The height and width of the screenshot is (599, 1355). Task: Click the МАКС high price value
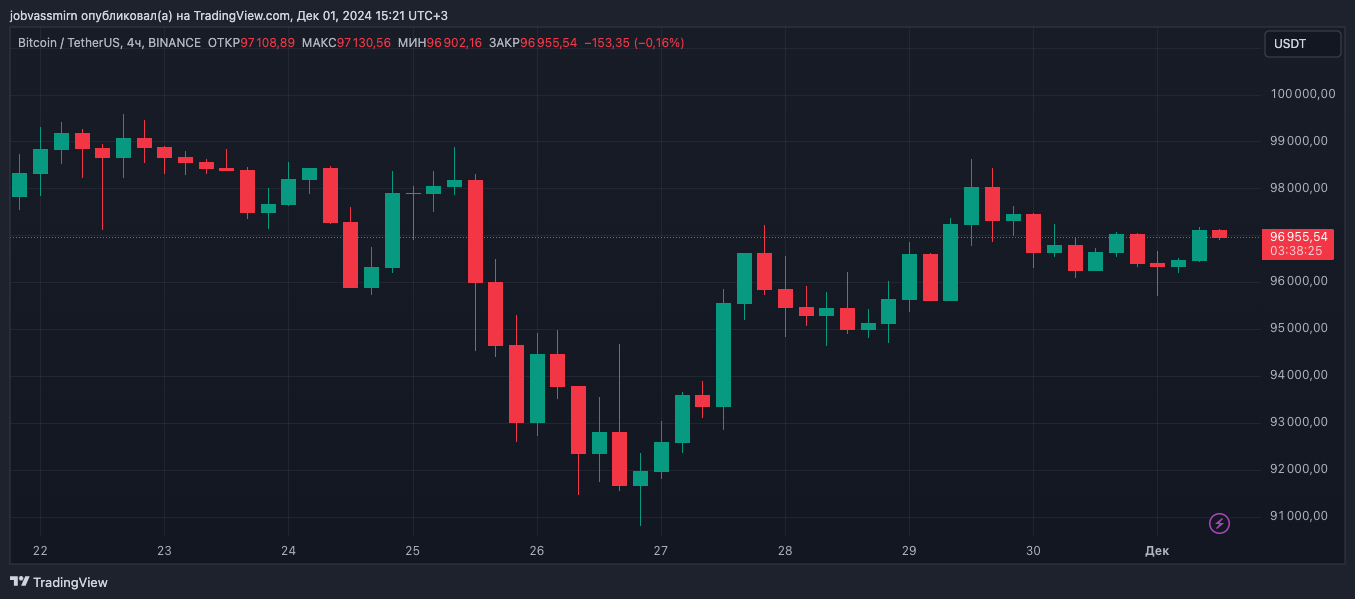363,43
